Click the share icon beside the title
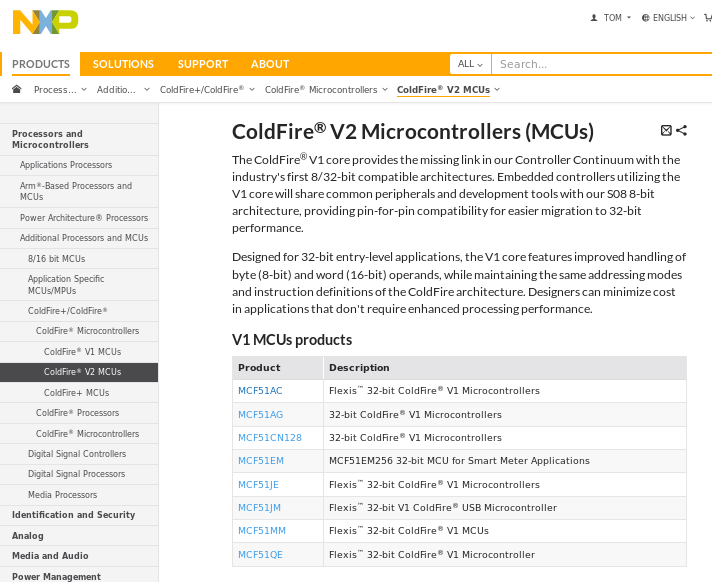This screenshot has width=712, height=582. 682,130
